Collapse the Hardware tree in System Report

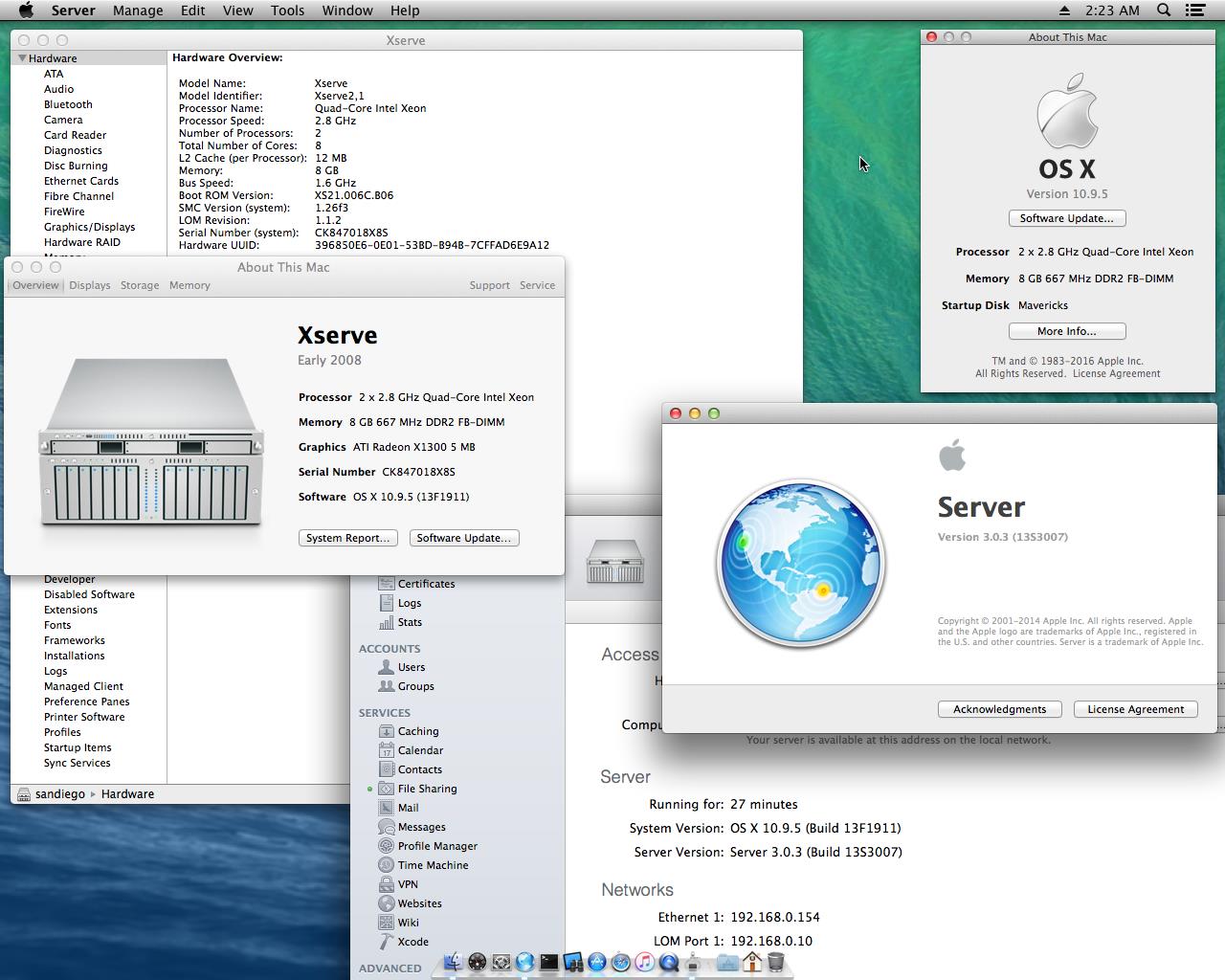tap(22, 58)
